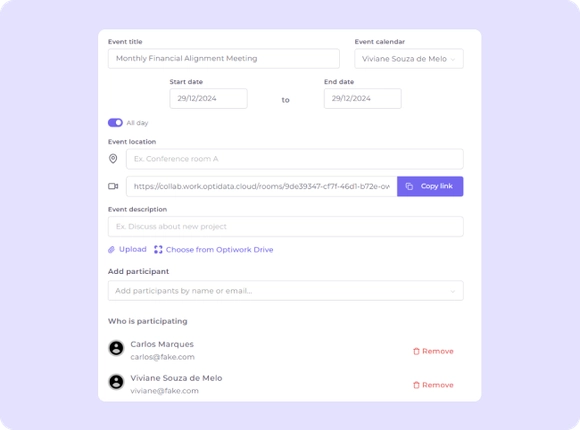Click Carlos Marques' avatar icon
The image size is (580, 430).
click(x=116, y=348)
